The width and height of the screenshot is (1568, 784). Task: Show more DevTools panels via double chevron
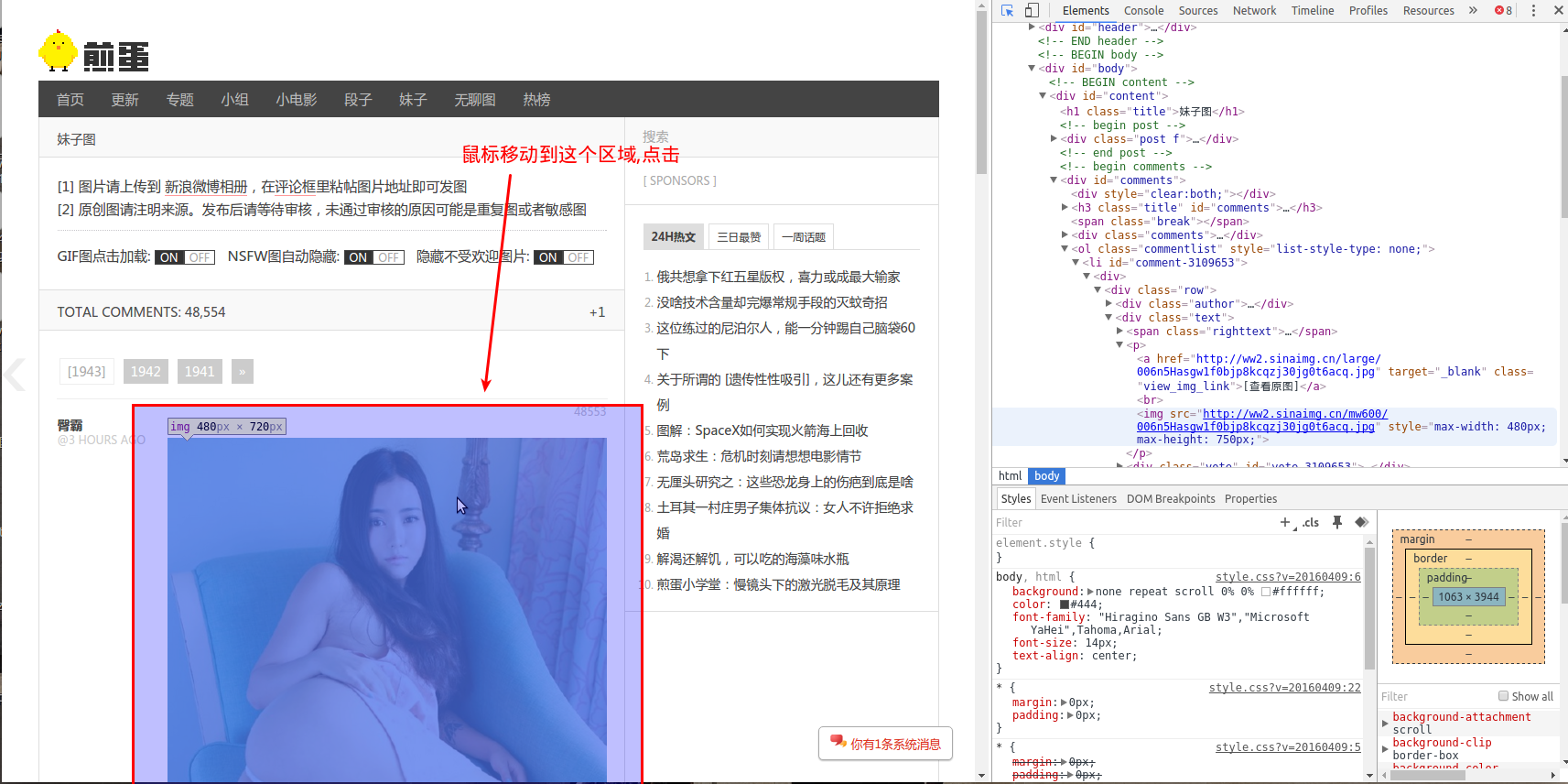[1473, 11]
